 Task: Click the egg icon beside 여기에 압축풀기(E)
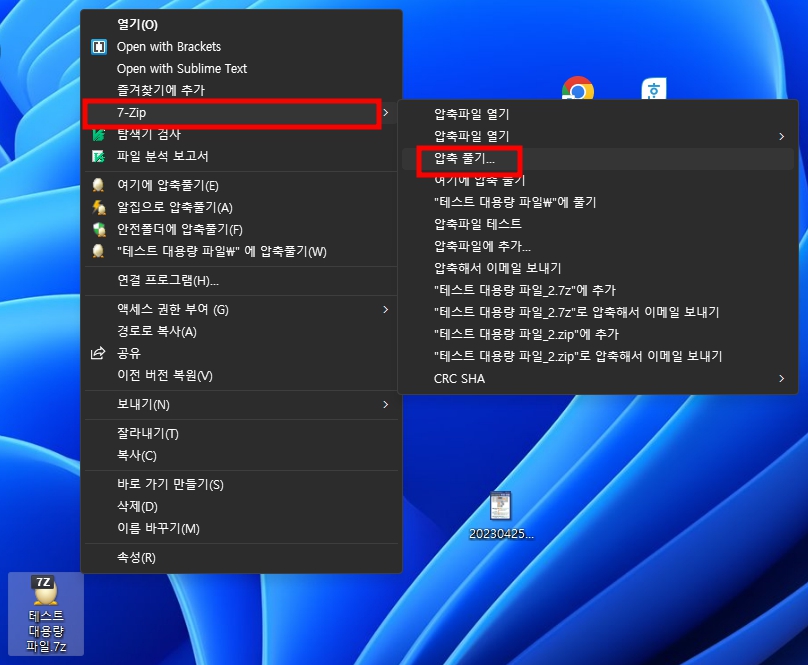[x=98, y=185]
